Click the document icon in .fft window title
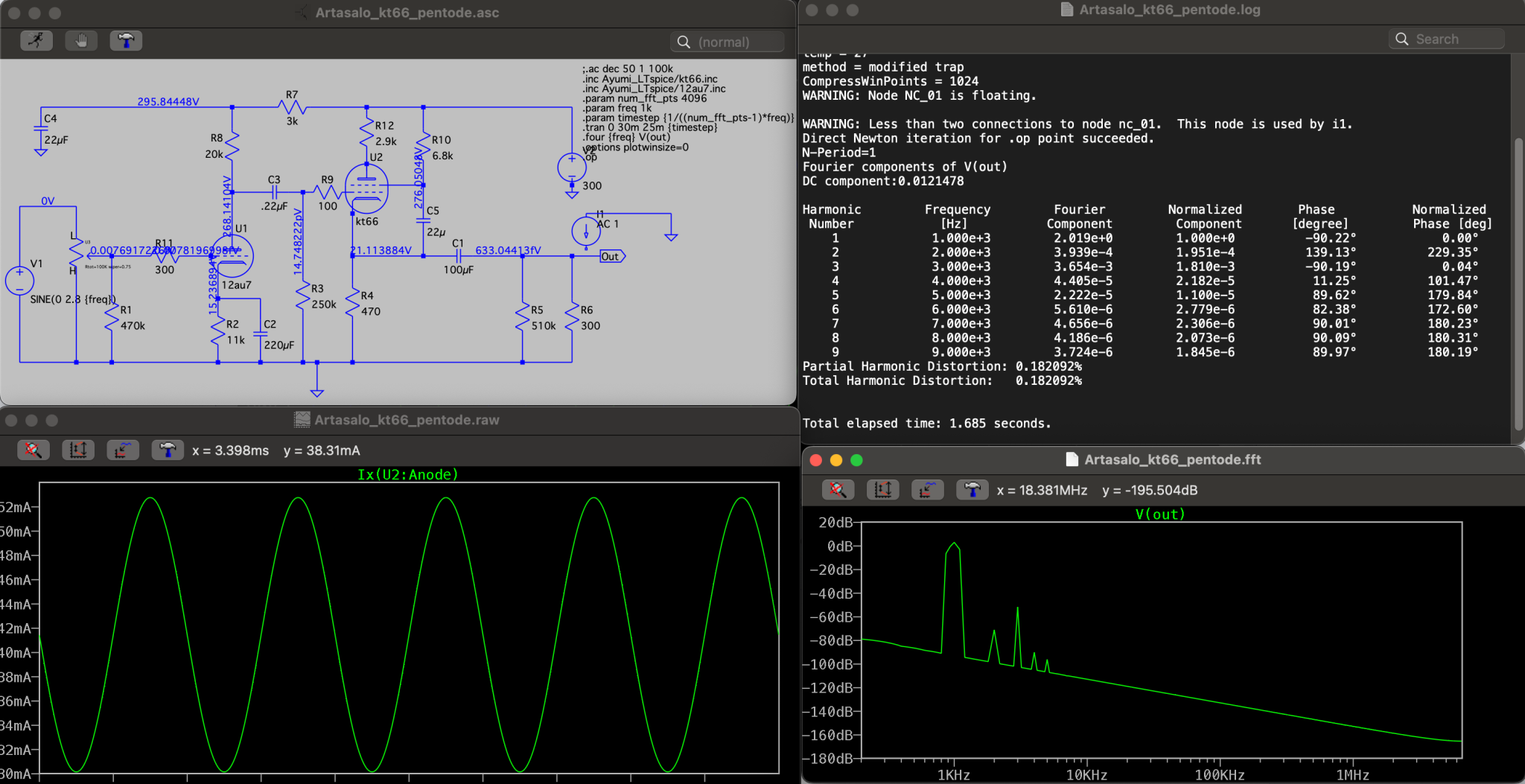The width and height of the screenshot is (1525, 784). [x=1072, y=459]
